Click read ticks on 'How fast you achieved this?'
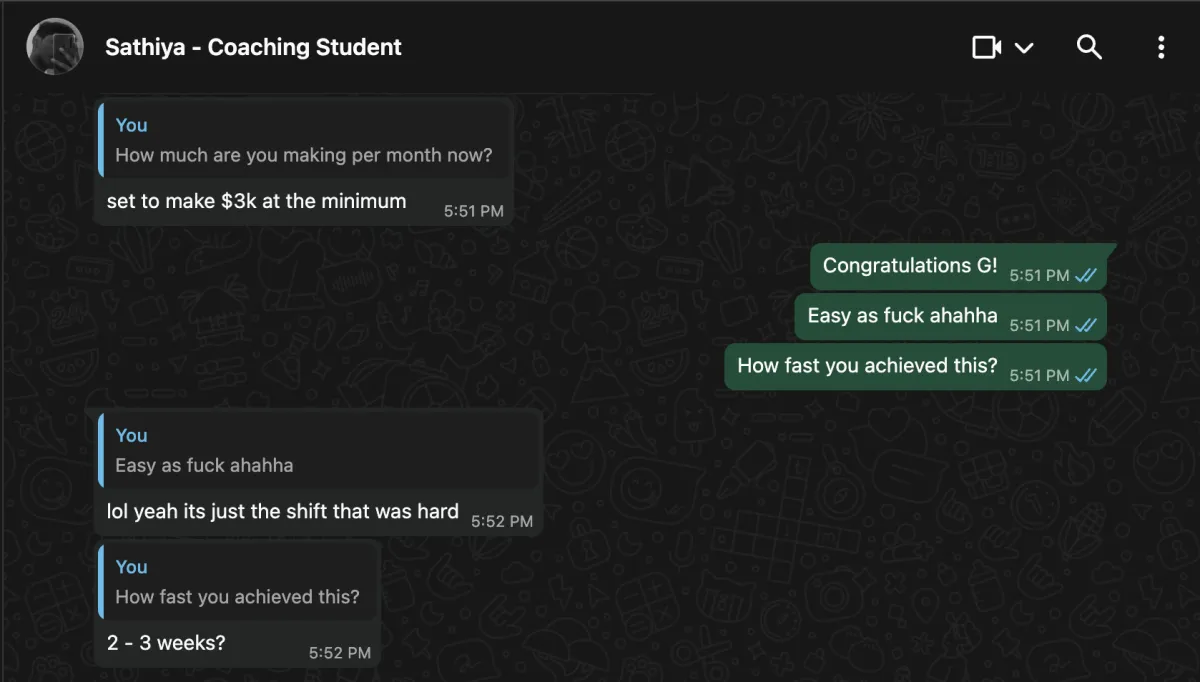The image size is (1200, 682). pos(1086,375)
